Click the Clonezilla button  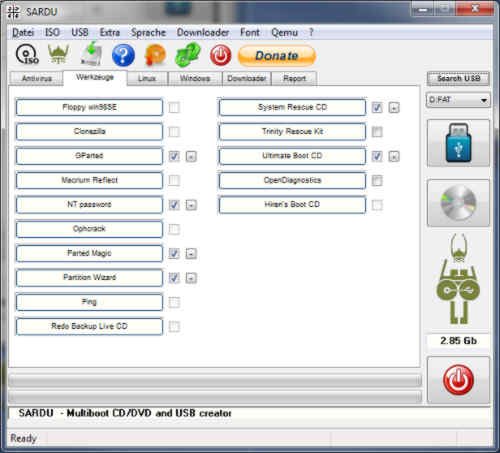(x=89, y=132)
